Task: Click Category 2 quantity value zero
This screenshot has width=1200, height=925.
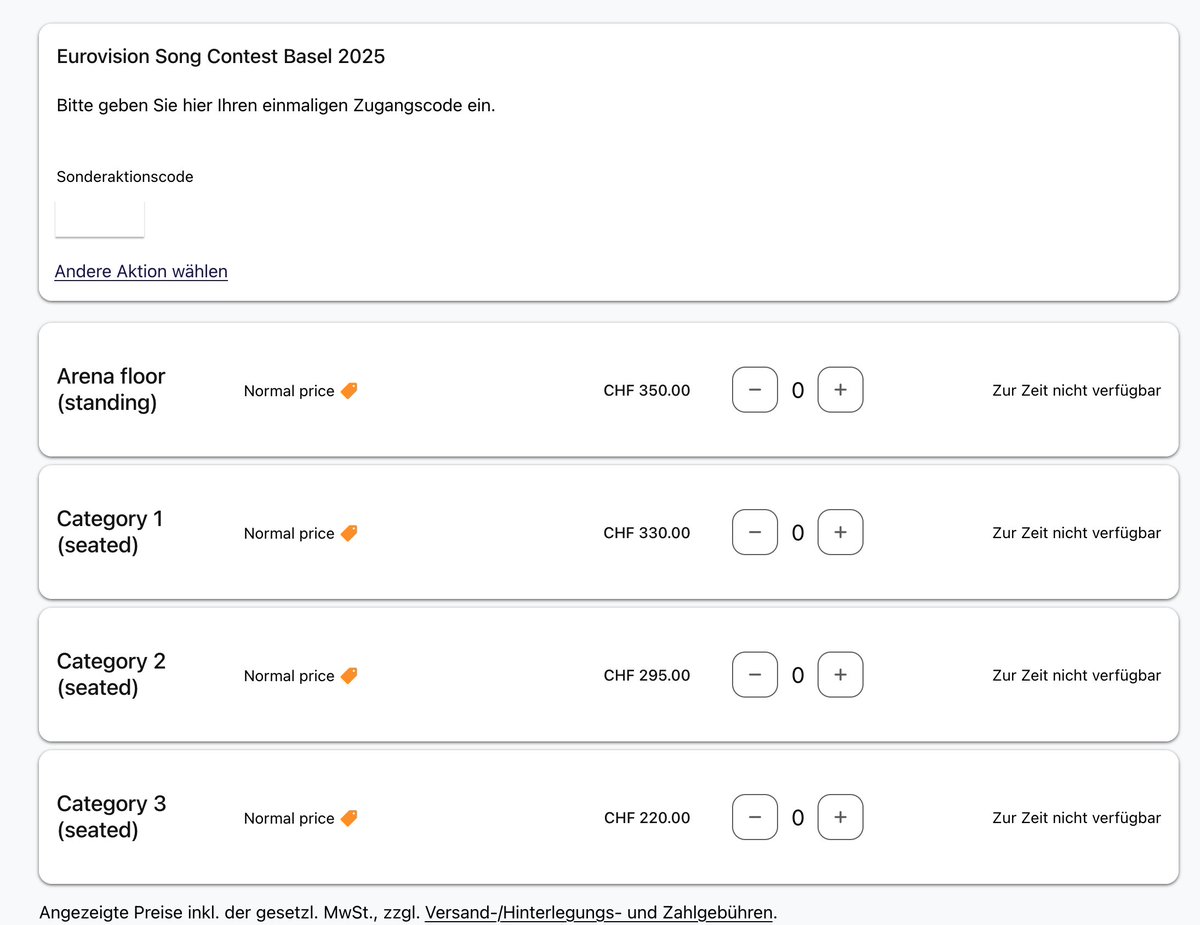Action: tap(798, 676)
